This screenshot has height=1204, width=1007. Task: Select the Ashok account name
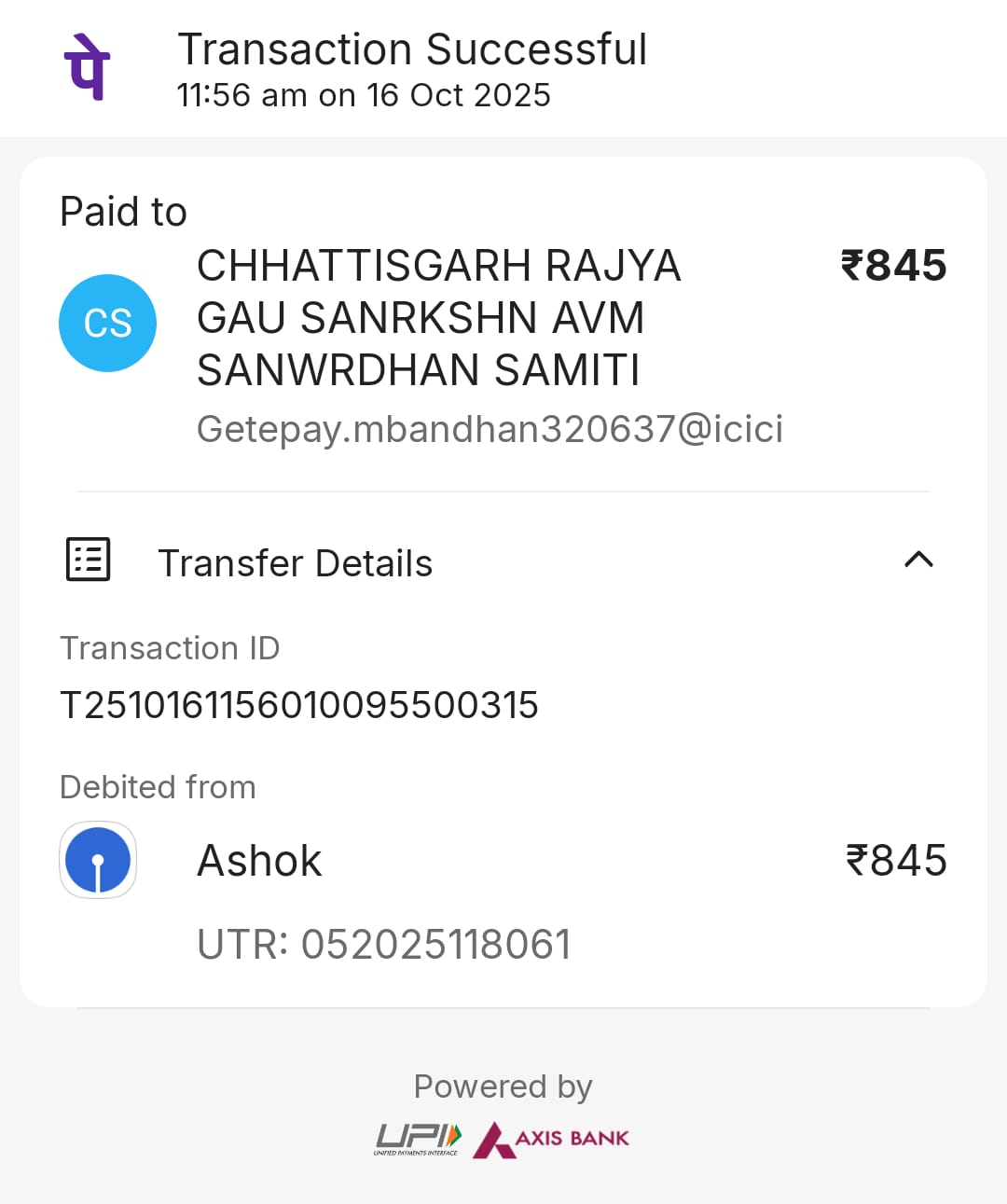click(x=259, y=860)
